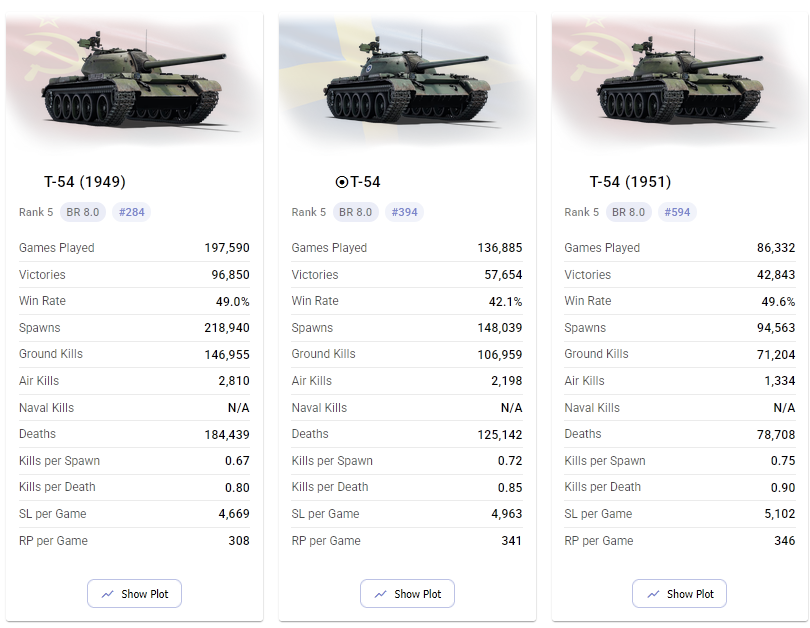Click Win Rate 42.1% value

coord(505,302)
